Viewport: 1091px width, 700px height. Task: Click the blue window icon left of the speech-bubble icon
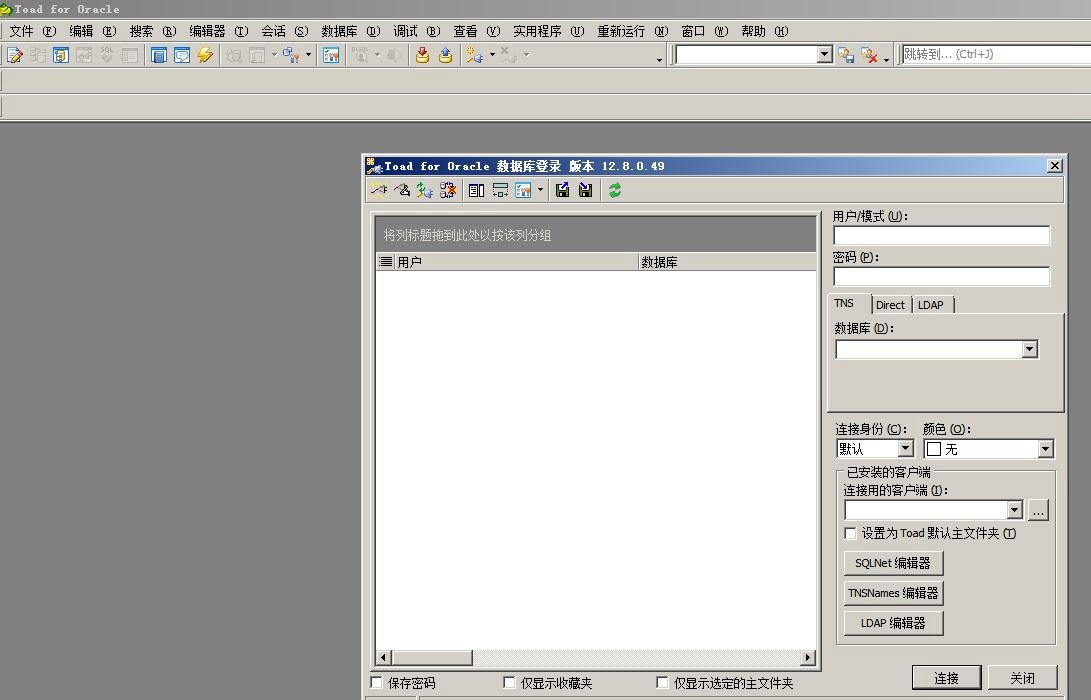159,55
